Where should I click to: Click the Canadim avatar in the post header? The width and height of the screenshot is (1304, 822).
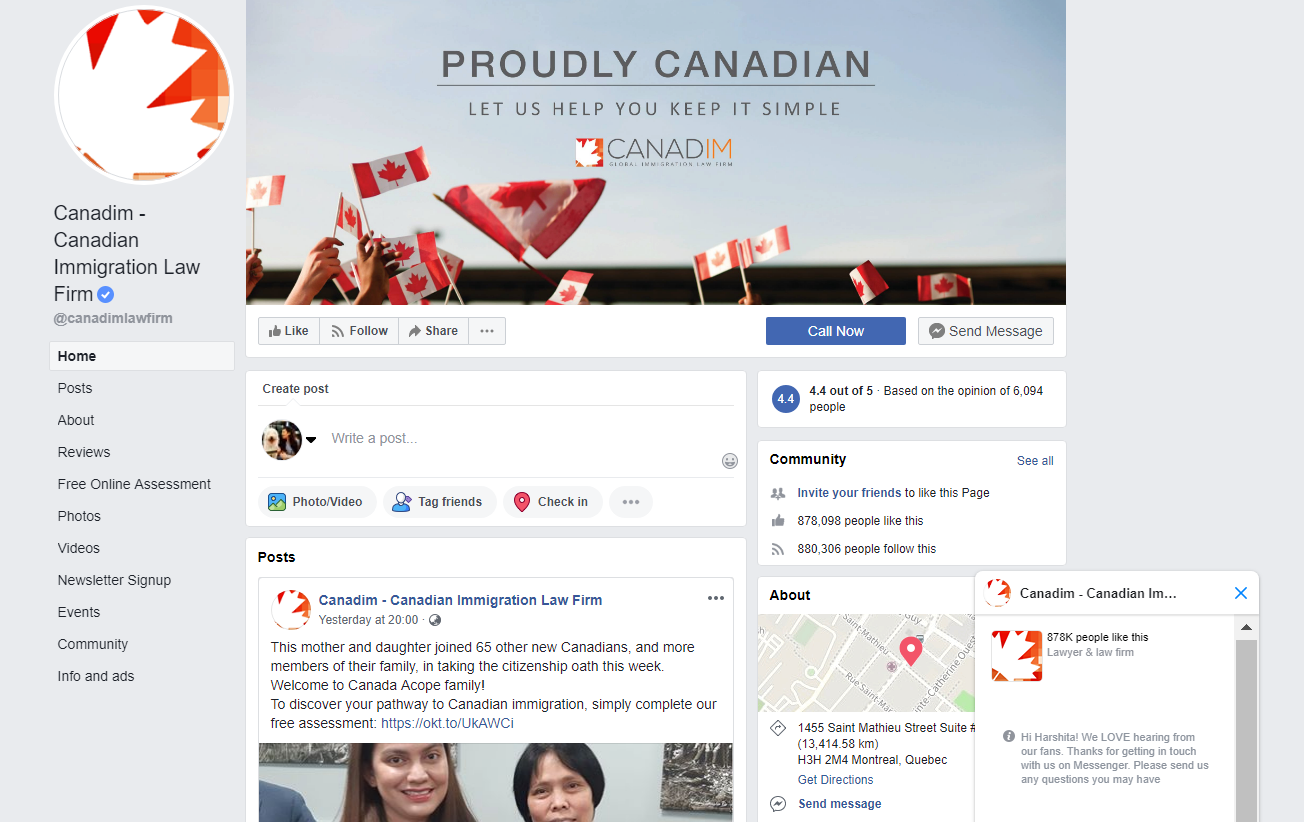click(291, 609)
